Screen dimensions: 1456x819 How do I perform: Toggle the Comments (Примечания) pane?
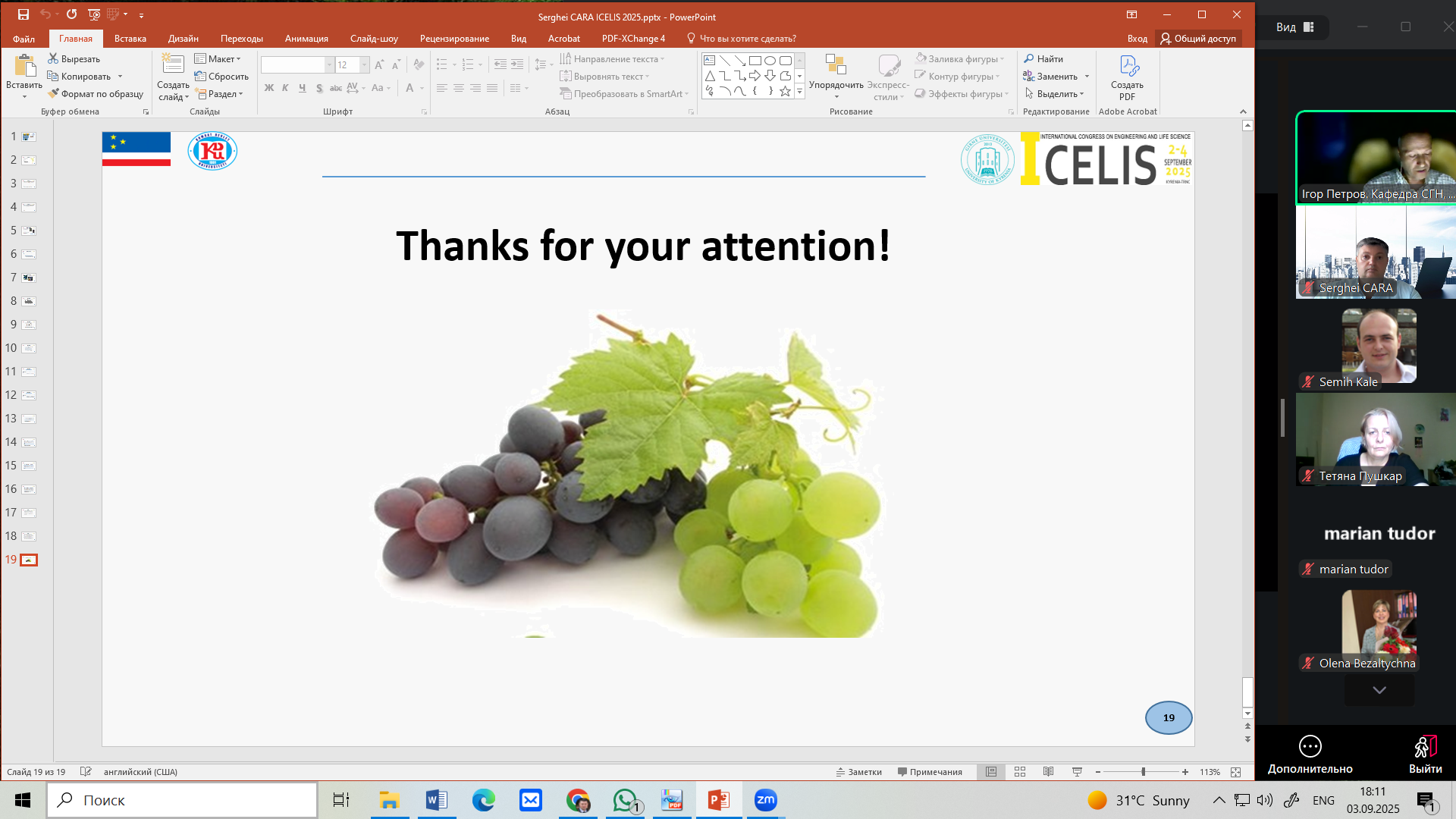click(x=930, y=772)
